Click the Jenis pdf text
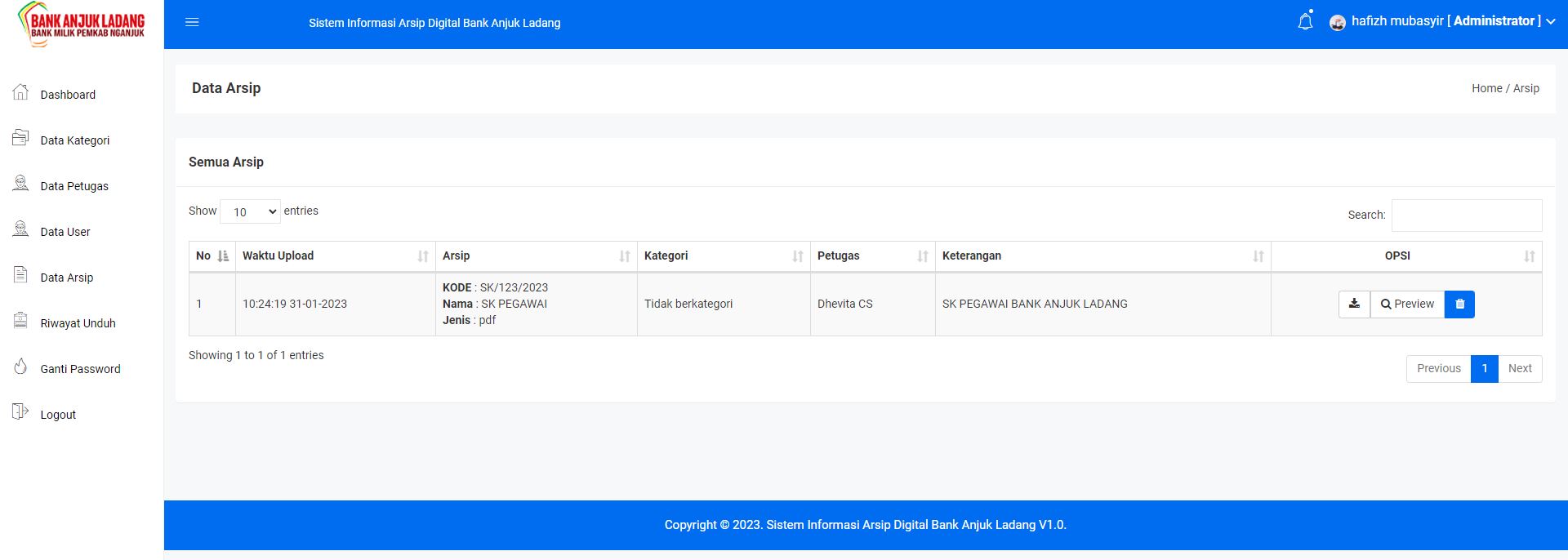Viewport: 1568px width, 560px height. 470,320
